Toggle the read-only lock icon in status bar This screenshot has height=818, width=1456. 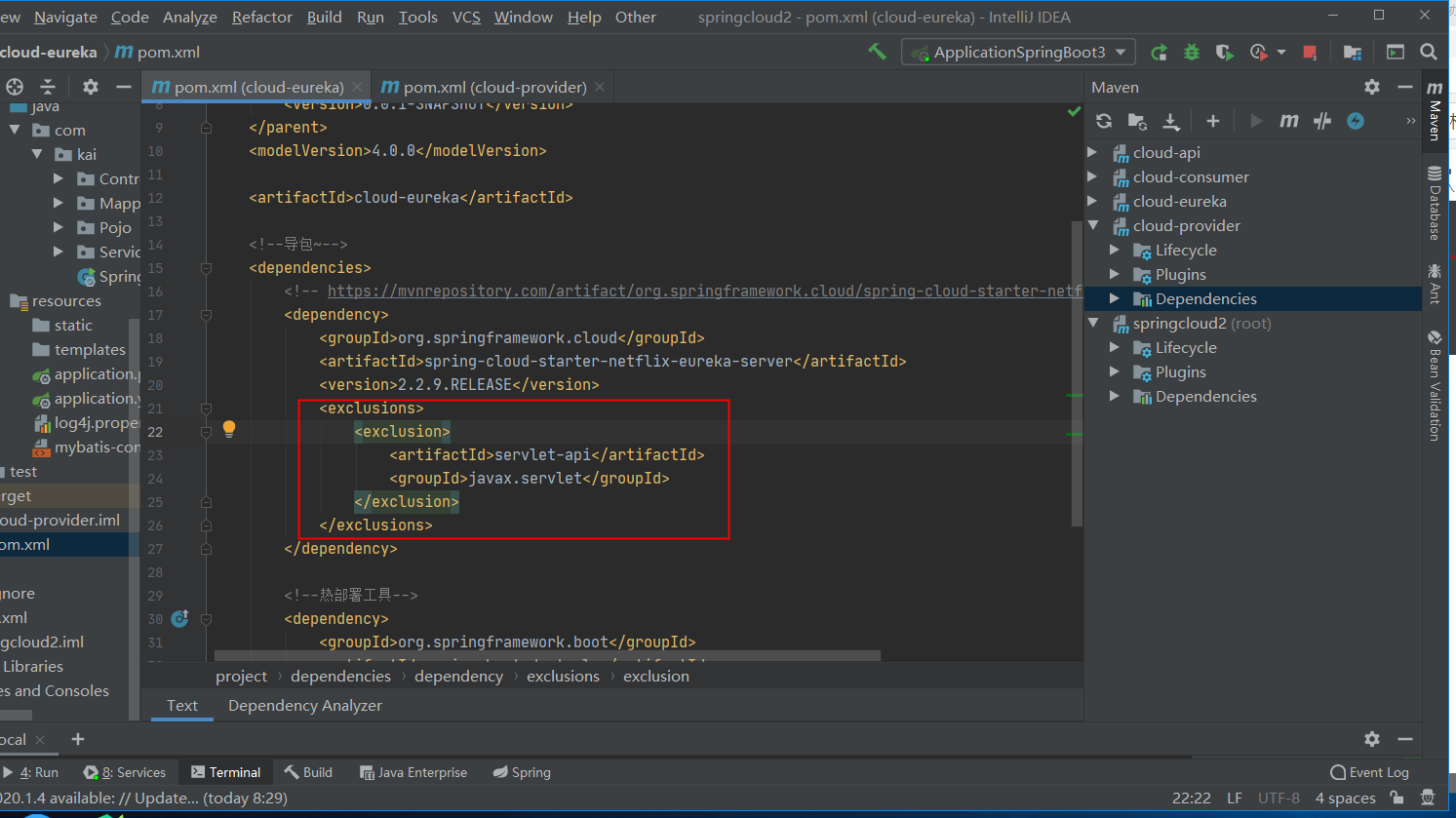(x=1397, y=798)
